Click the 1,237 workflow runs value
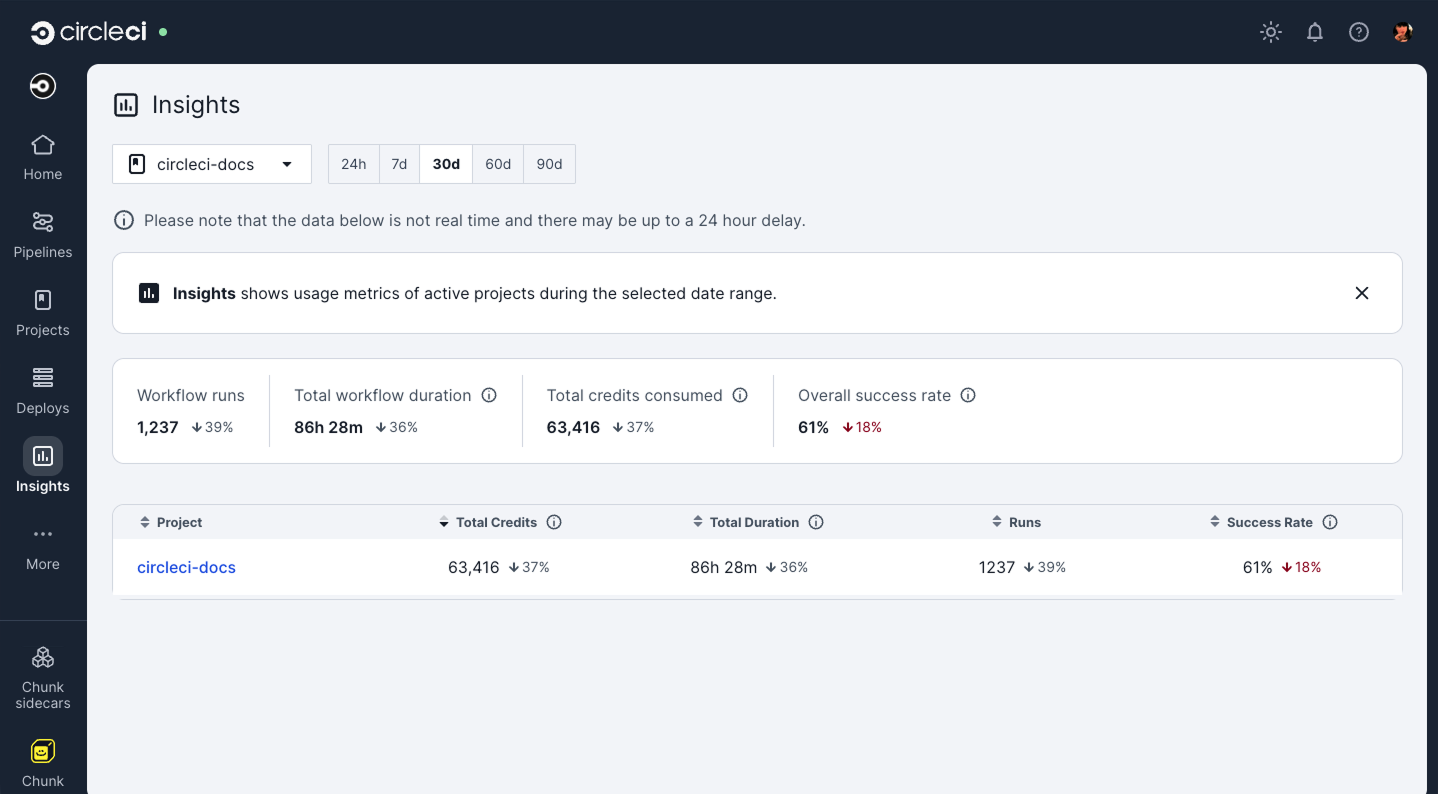The image size is (1438, 794). pos(158,427)
